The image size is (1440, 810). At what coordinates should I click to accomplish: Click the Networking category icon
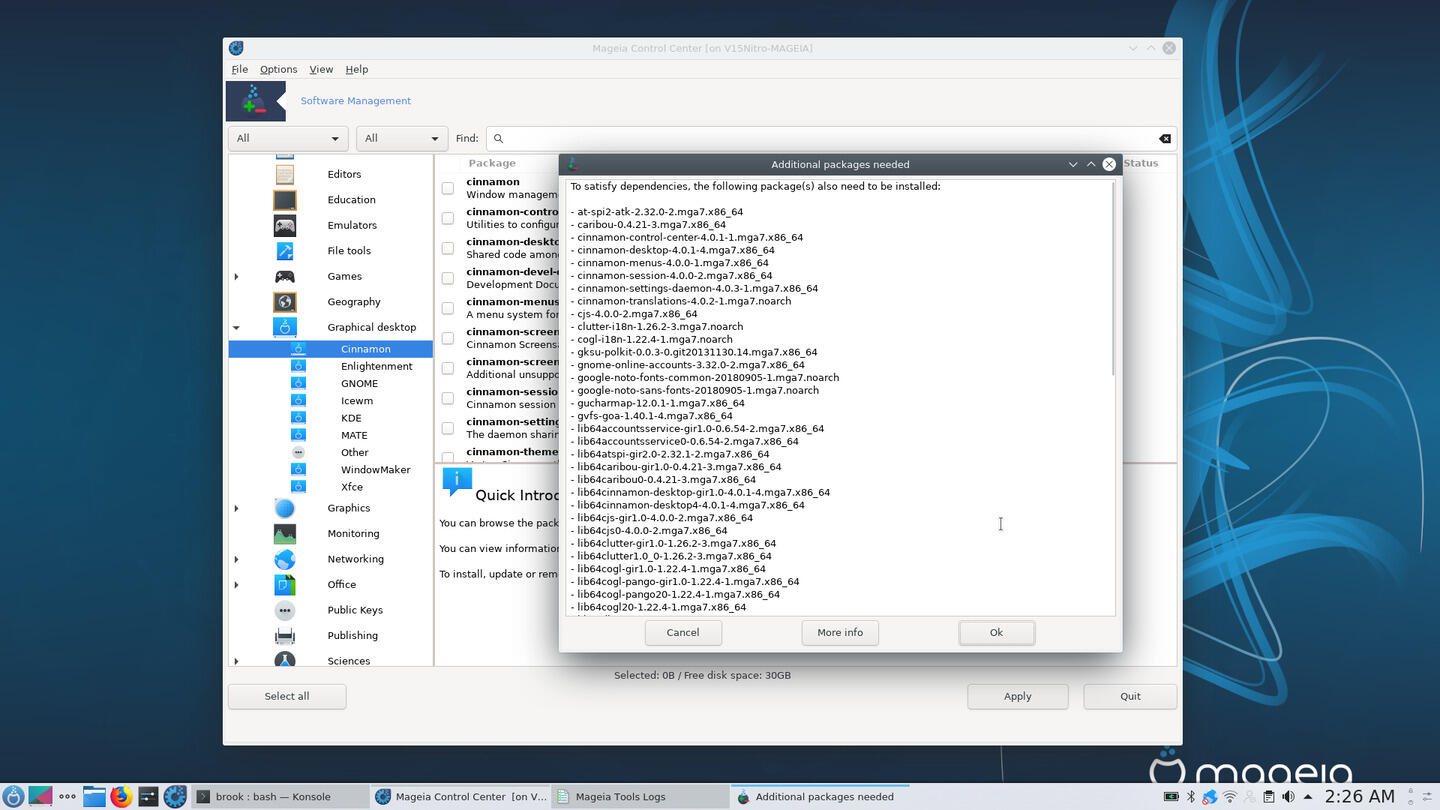coord(285,559)
